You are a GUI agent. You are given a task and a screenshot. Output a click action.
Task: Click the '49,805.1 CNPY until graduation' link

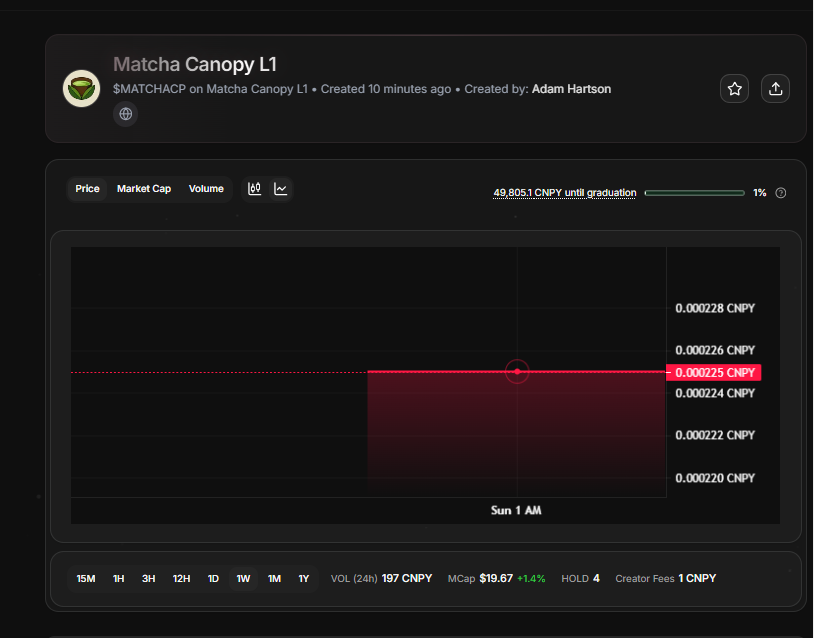pos(564,193)
